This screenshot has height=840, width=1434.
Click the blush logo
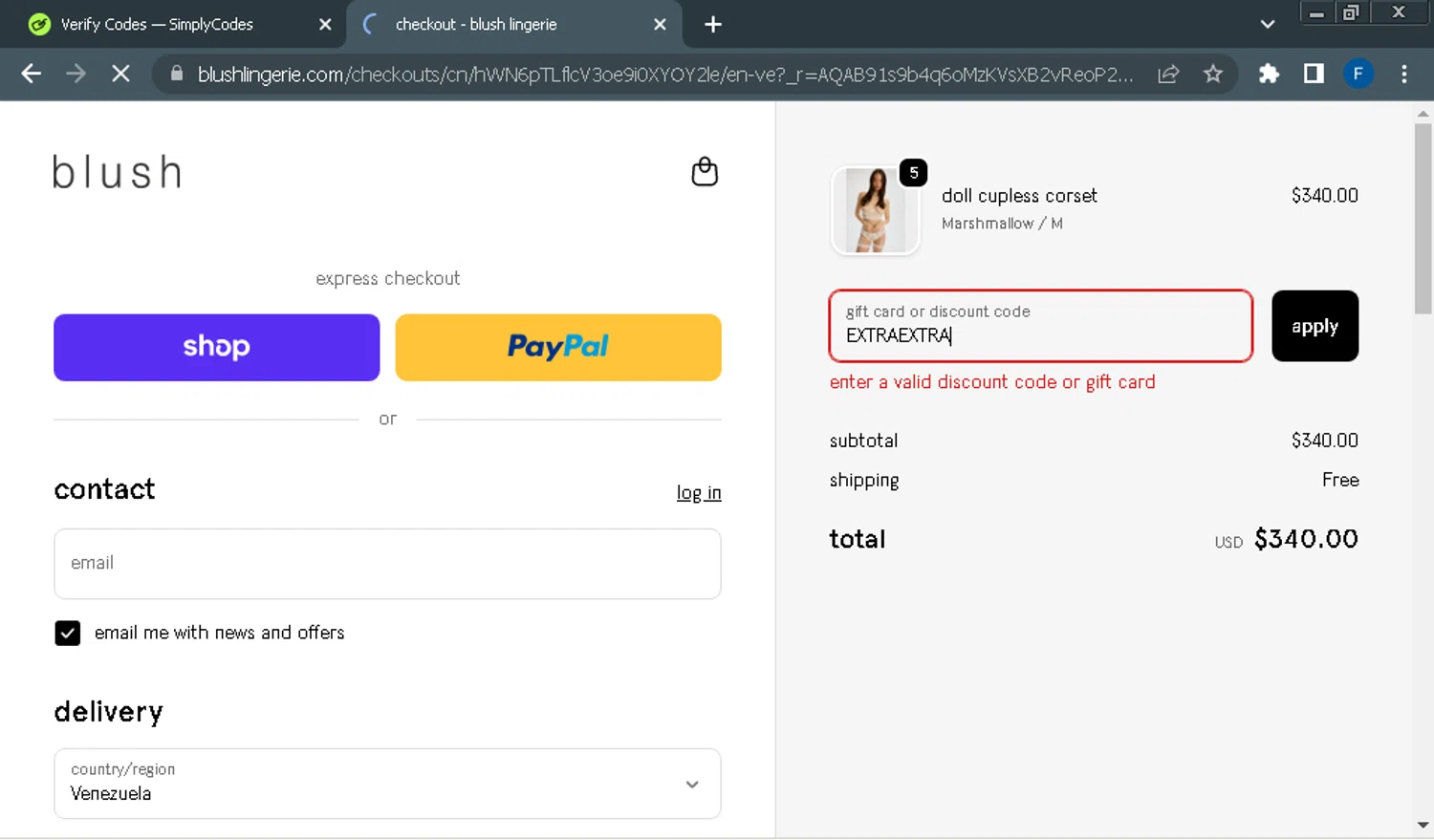117,172
